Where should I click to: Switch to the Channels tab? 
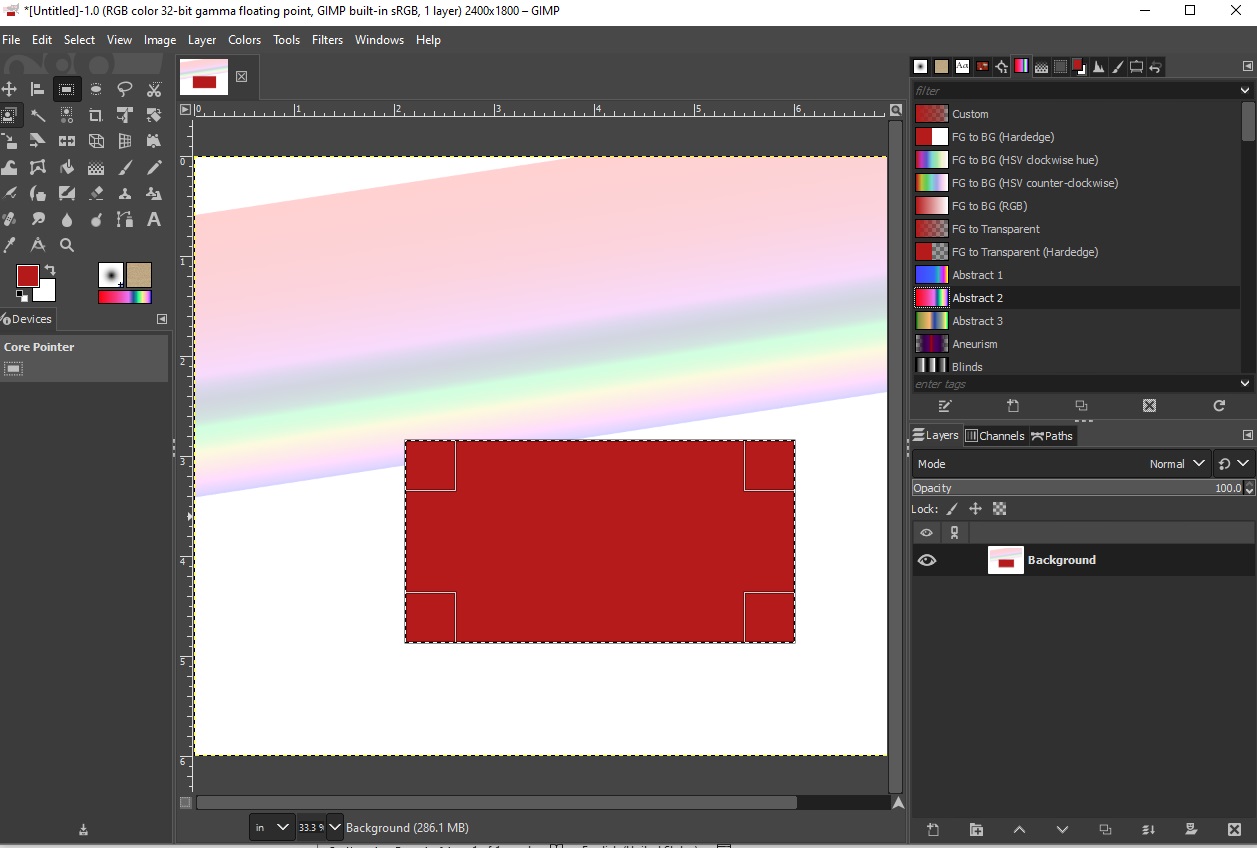(x=994, y=435)
